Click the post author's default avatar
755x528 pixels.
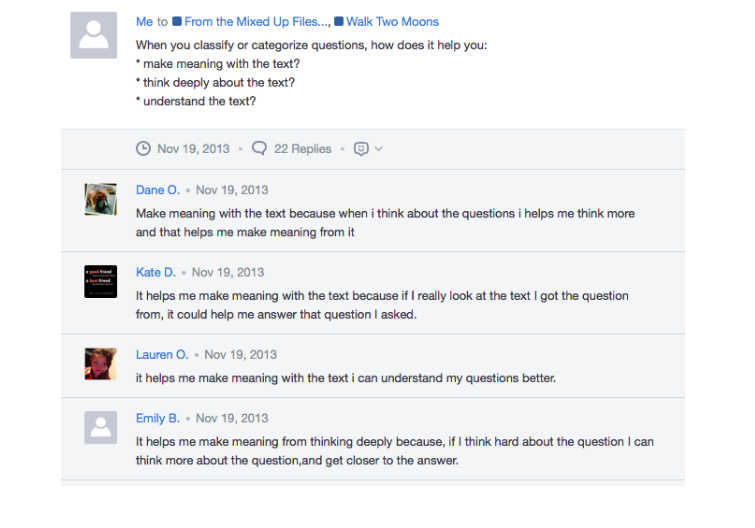tap(93, 35)
